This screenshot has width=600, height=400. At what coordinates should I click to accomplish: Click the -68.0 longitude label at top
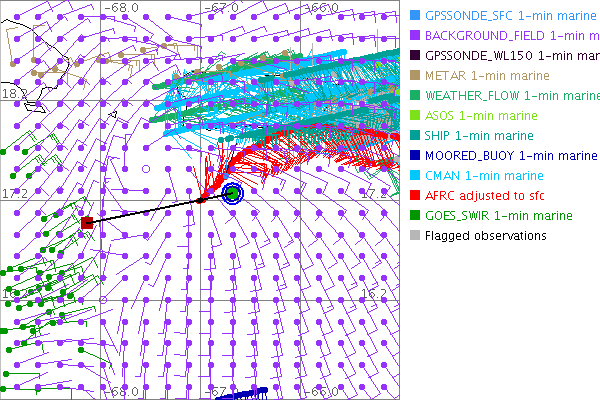122,7
